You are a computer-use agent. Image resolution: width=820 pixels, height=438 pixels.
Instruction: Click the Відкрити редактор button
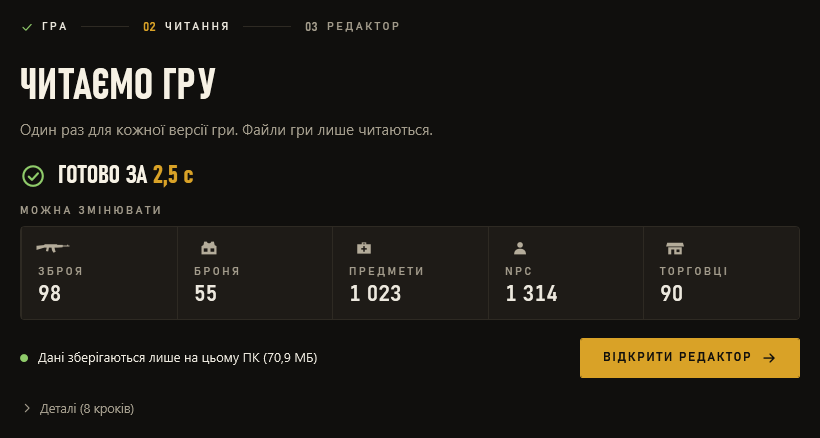690,358
